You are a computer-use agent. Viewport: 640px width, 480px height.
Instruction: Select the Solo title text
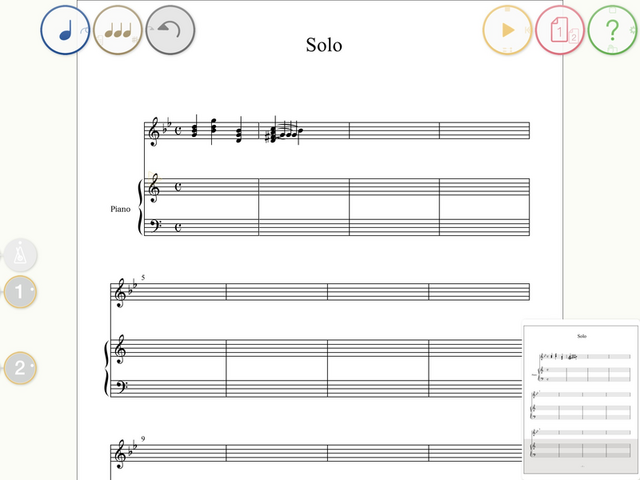pos(324,45)
